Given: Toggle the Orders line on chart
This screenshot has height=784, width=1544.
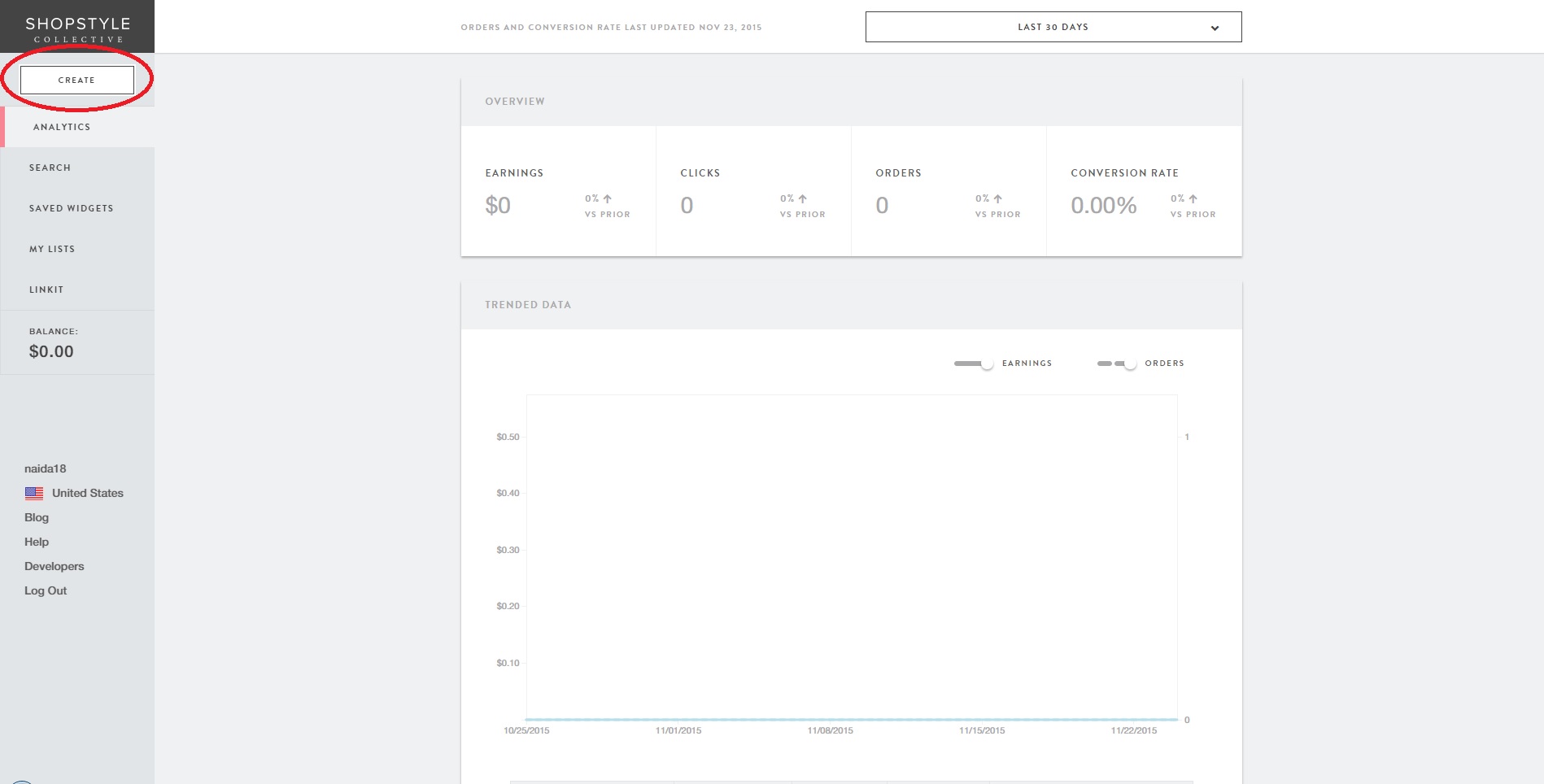Looking at the screenshot, I should (1117, 364).
